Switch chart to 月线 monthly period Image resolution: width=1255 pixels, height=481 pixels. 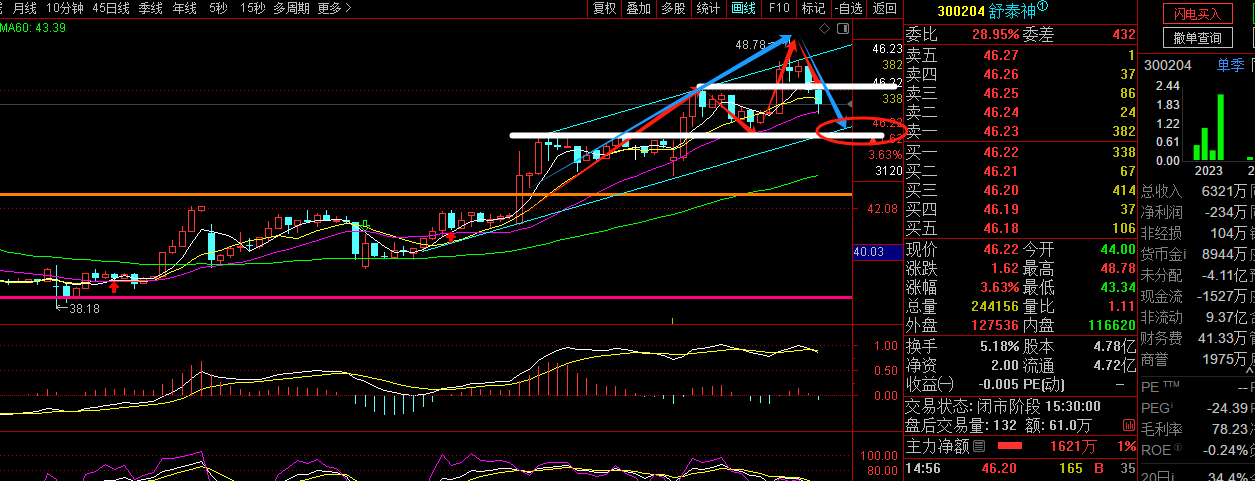point(25,8)
